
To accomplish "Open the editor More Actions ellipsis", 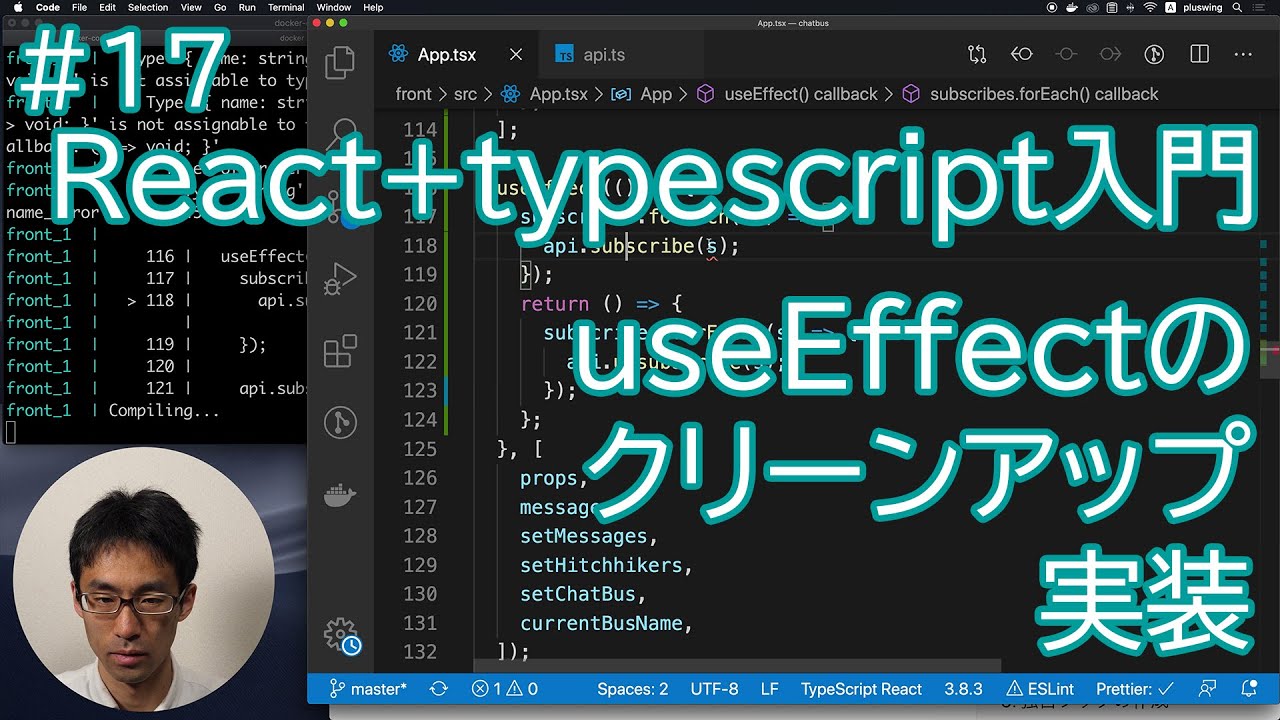I will 1243,54.
